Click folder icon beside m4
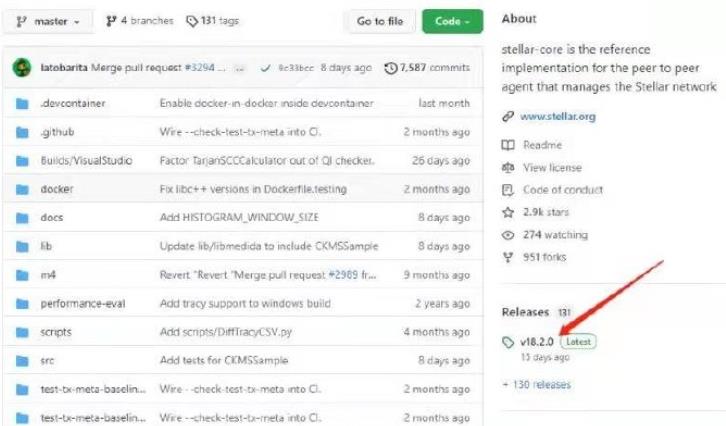Screen dimensions: 726x426 coord(22,276)
